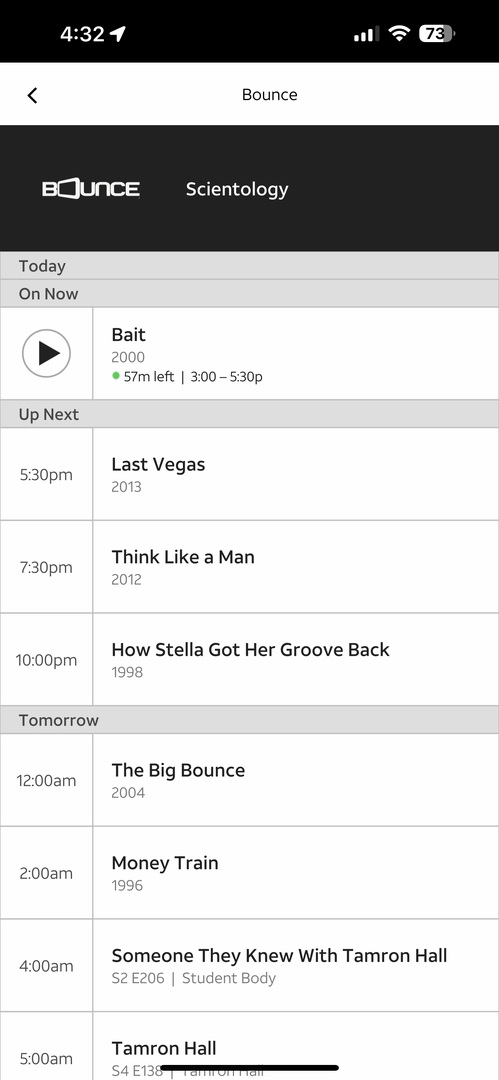
Task: Select the Tamron Hall 5:00am show
Action: click(x=250, y=1046)
